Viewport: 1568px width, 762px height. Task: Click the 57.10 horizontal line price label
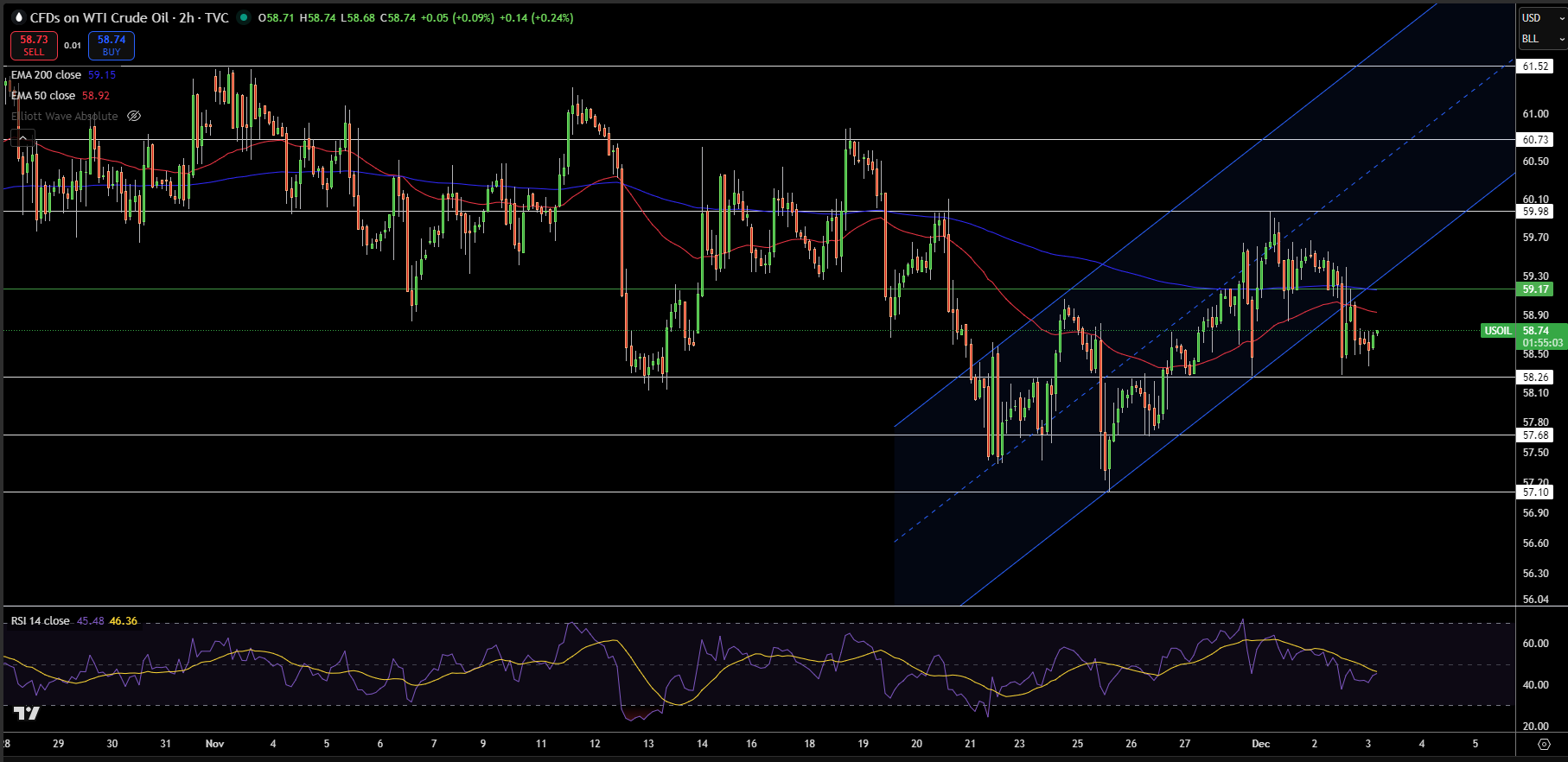tap(1535, 492)
